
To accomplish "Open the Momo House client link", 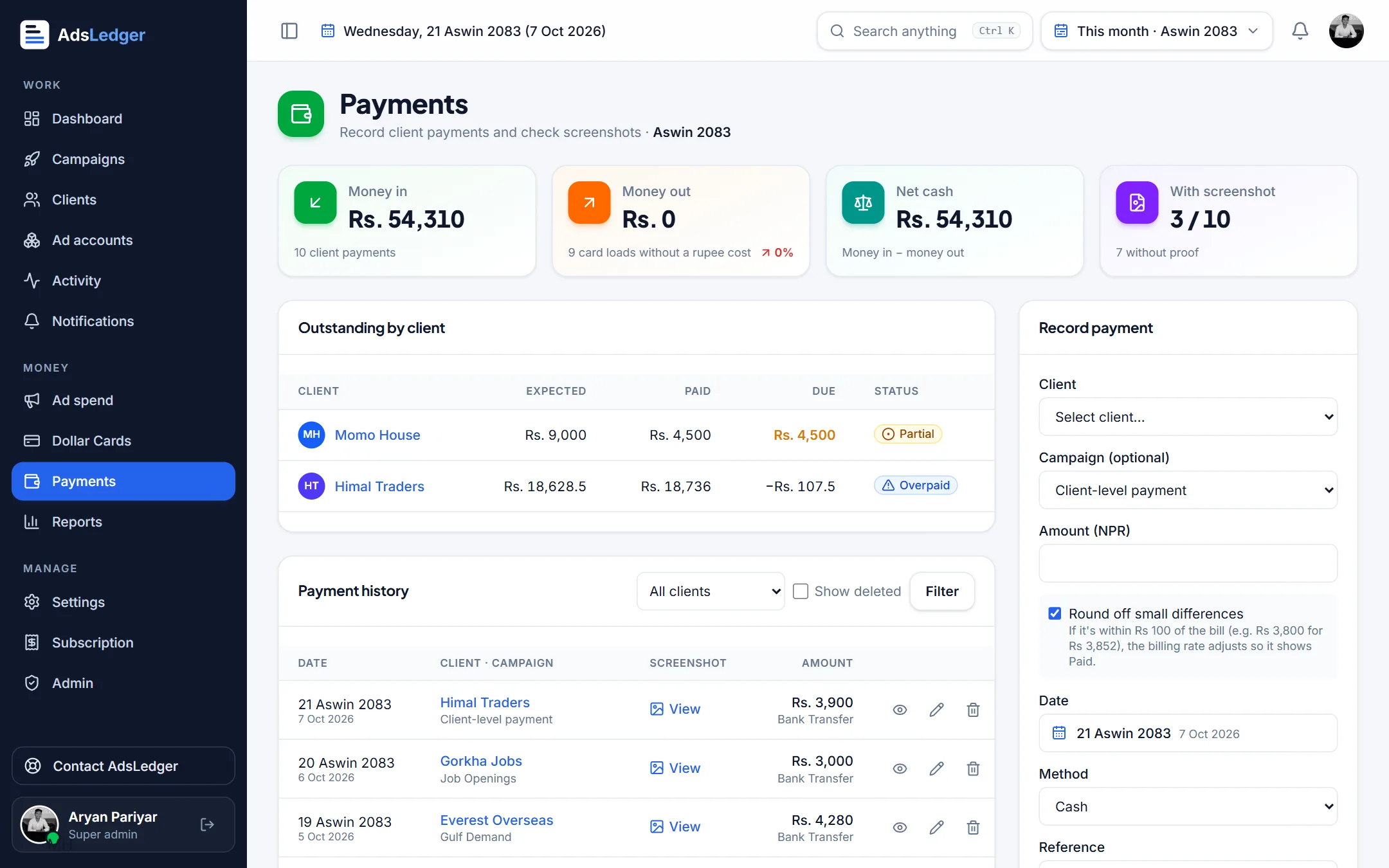I will click(377, 435).
